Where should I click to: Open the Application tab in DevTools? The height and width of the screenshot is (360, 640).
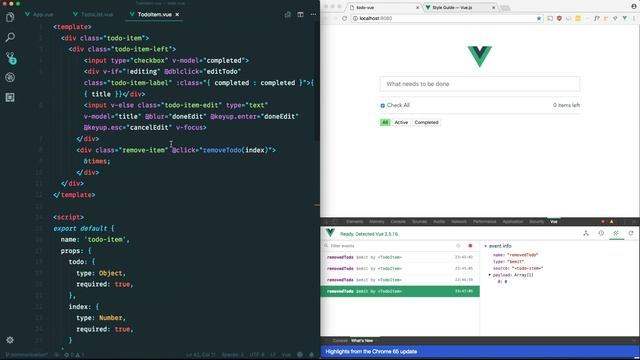click(513, 222)
